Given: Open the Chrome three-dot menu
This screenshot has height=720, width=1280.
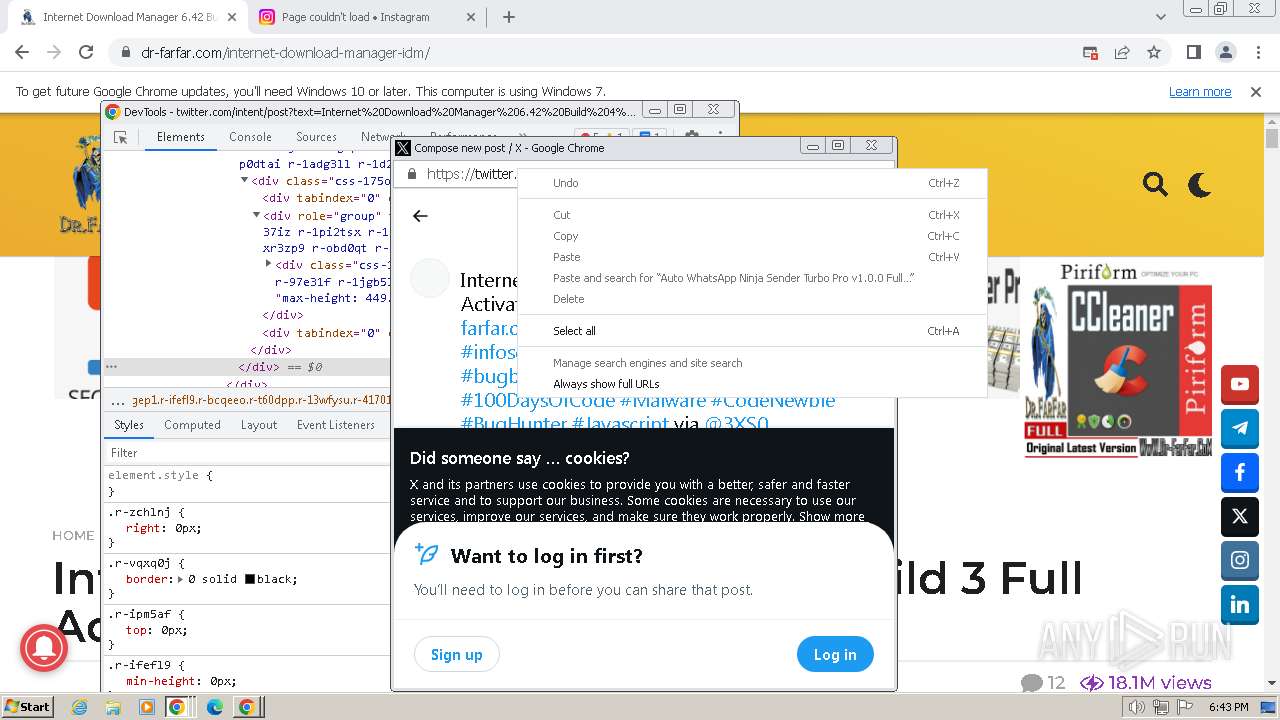Looking at the screenshot, I should (x=1257, y=52).
